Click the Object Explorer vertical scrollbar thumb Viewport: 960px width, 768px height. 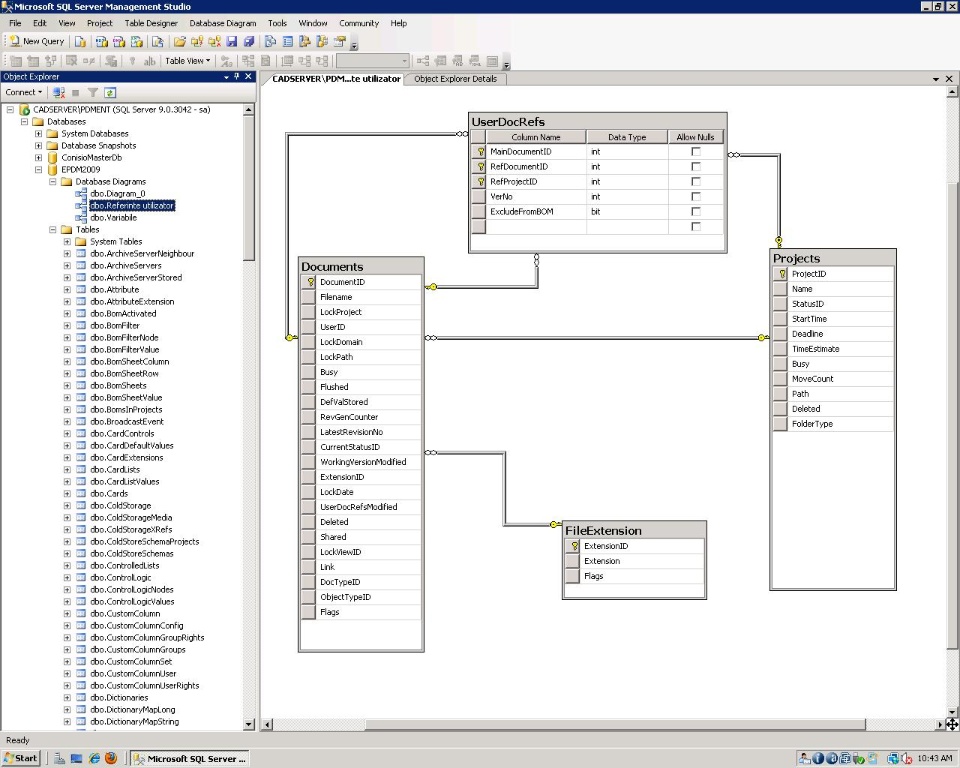[x=249, y=187]
